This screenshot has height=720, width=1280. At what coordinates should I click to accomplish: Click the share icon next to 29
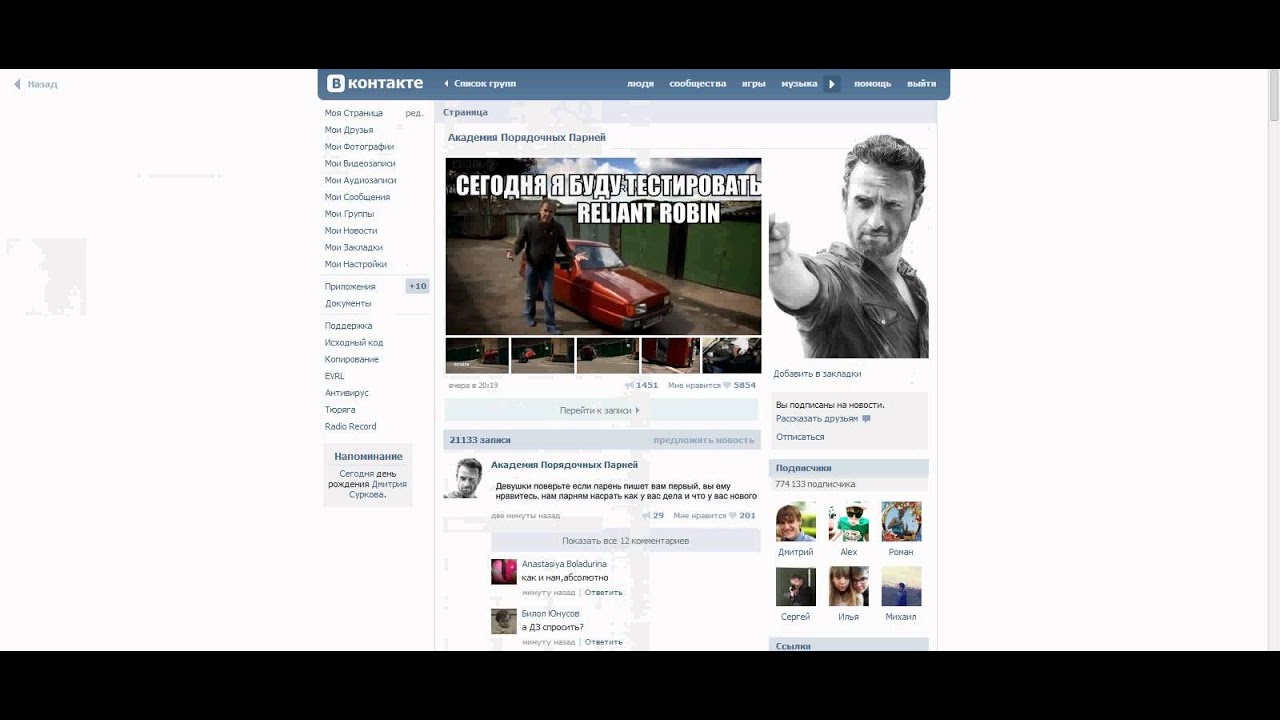646,516
